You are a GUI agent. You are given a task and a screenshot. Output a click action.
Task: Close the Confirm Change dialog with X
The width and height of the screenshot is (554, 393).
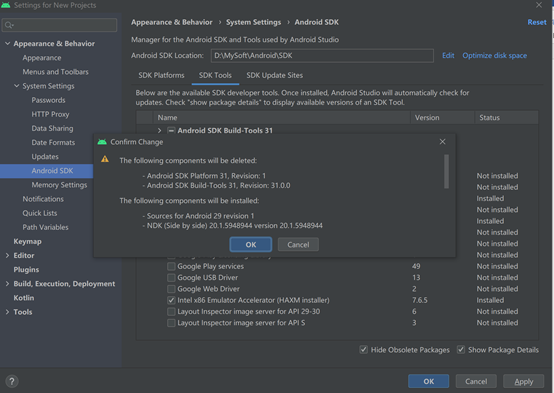click(x=442, y=142)
